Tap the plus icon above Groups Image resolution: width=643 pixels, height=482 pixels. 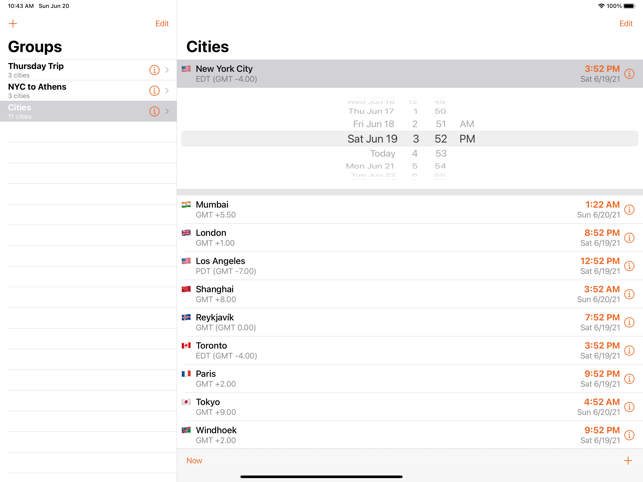[13, 24]
